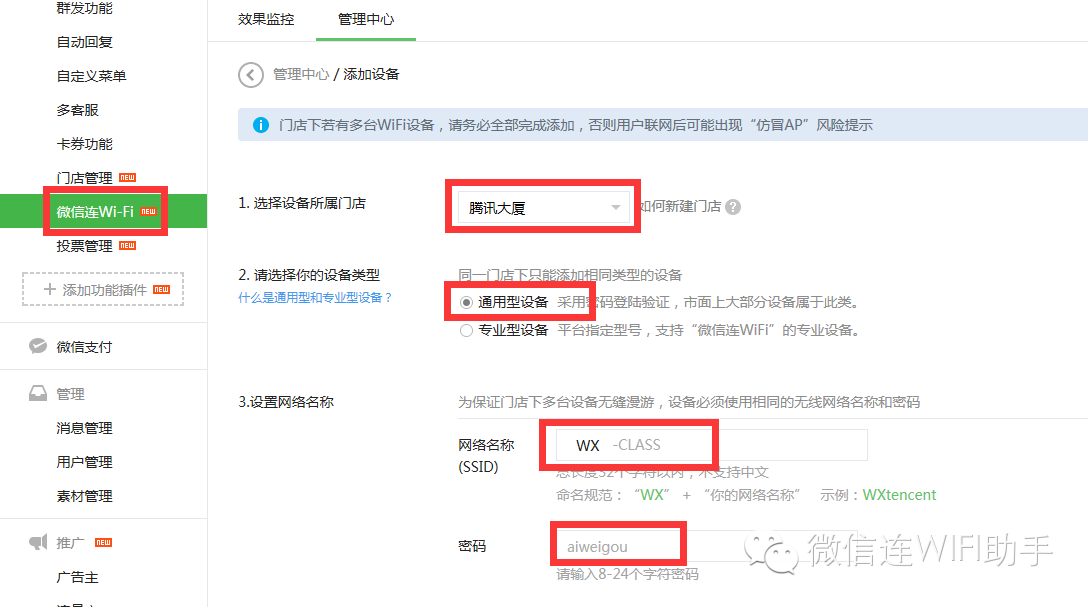
Task: Click the 管理中心 breadcrumb link
Action: (x=300, y=74)
